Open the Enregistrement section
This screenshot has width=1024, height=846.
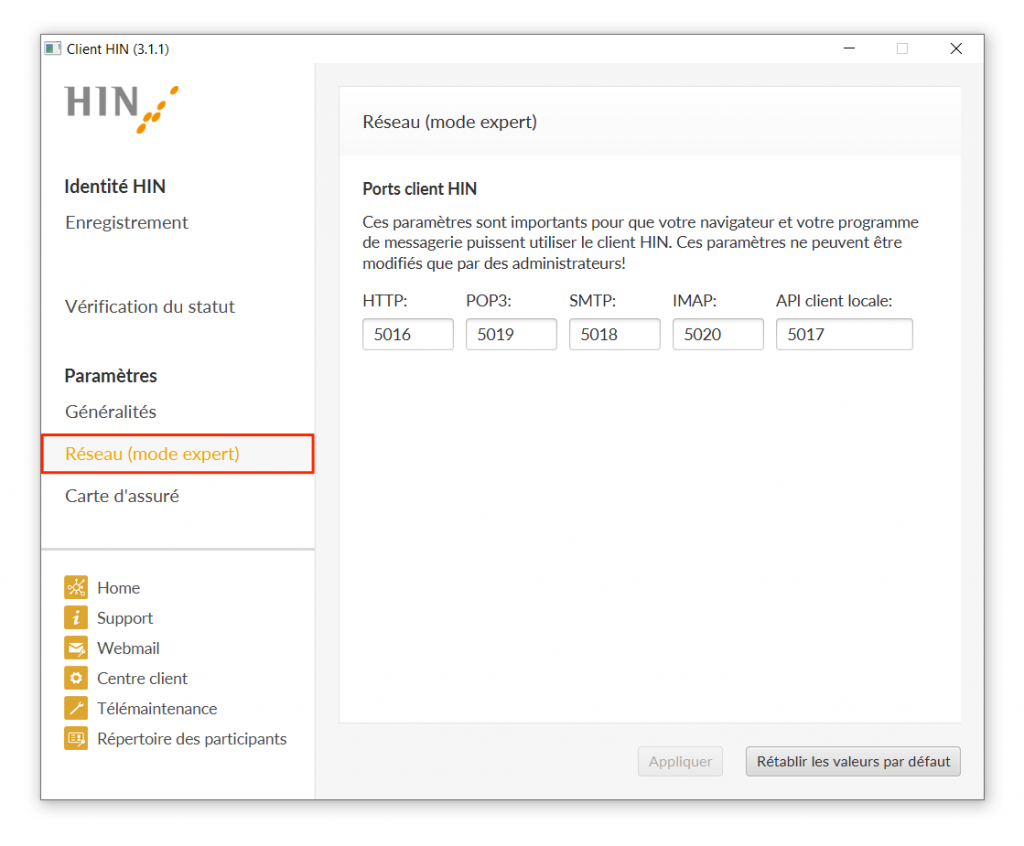pos(127,223)
